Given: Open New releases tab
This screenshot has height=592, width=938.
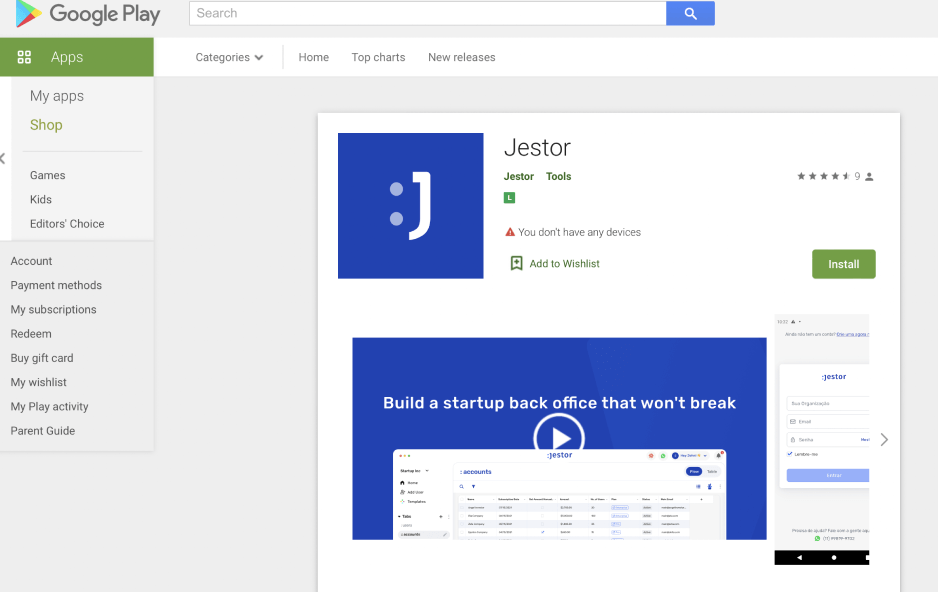Looking at the screenshot, I should (x=461, y=57).
